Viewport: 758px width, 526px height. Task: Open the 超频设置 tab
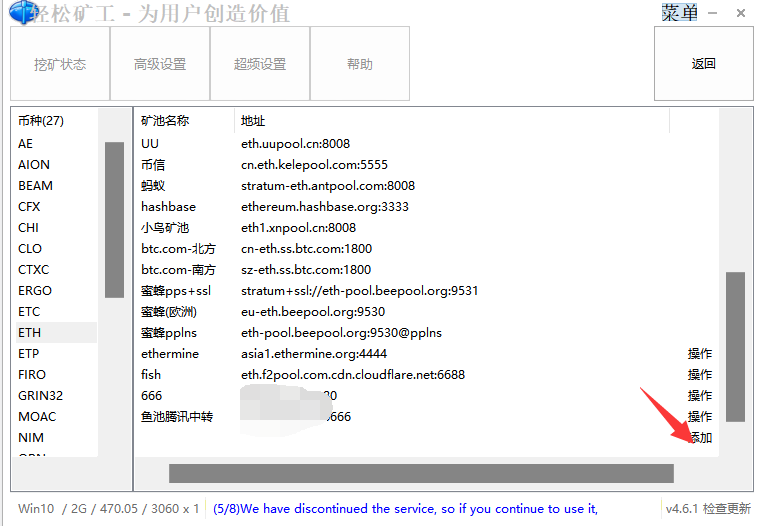click(260, 64)
